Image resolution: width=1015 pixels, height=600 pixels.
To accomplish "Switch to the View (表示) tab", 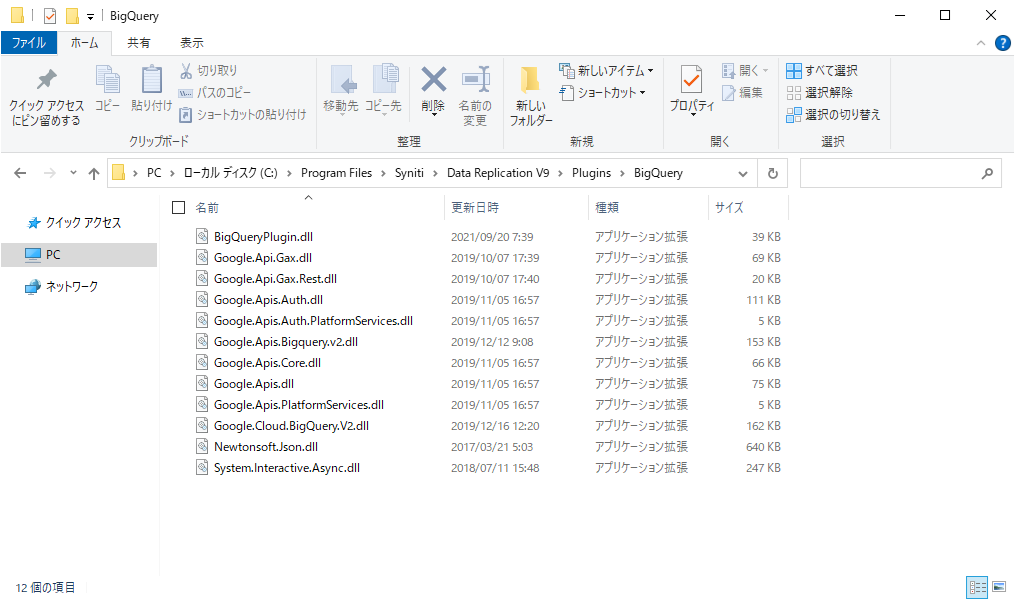I will [x=192, y=43].
